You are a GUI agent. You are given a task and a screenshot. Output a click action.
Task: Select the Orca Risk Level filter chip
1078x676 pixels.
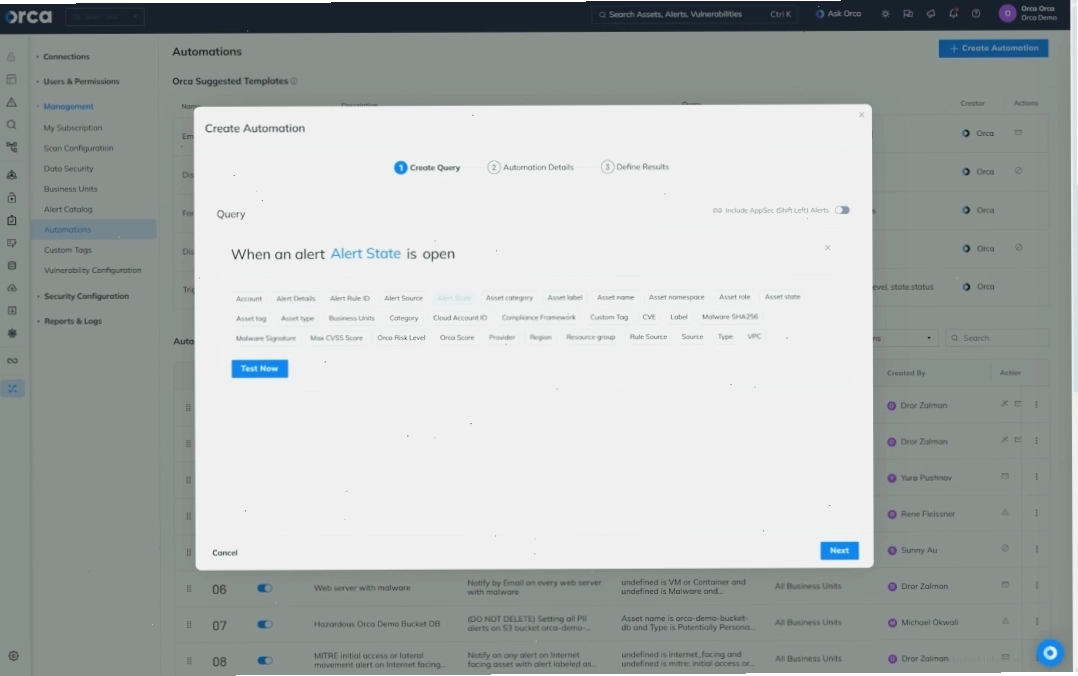point(402,338)
